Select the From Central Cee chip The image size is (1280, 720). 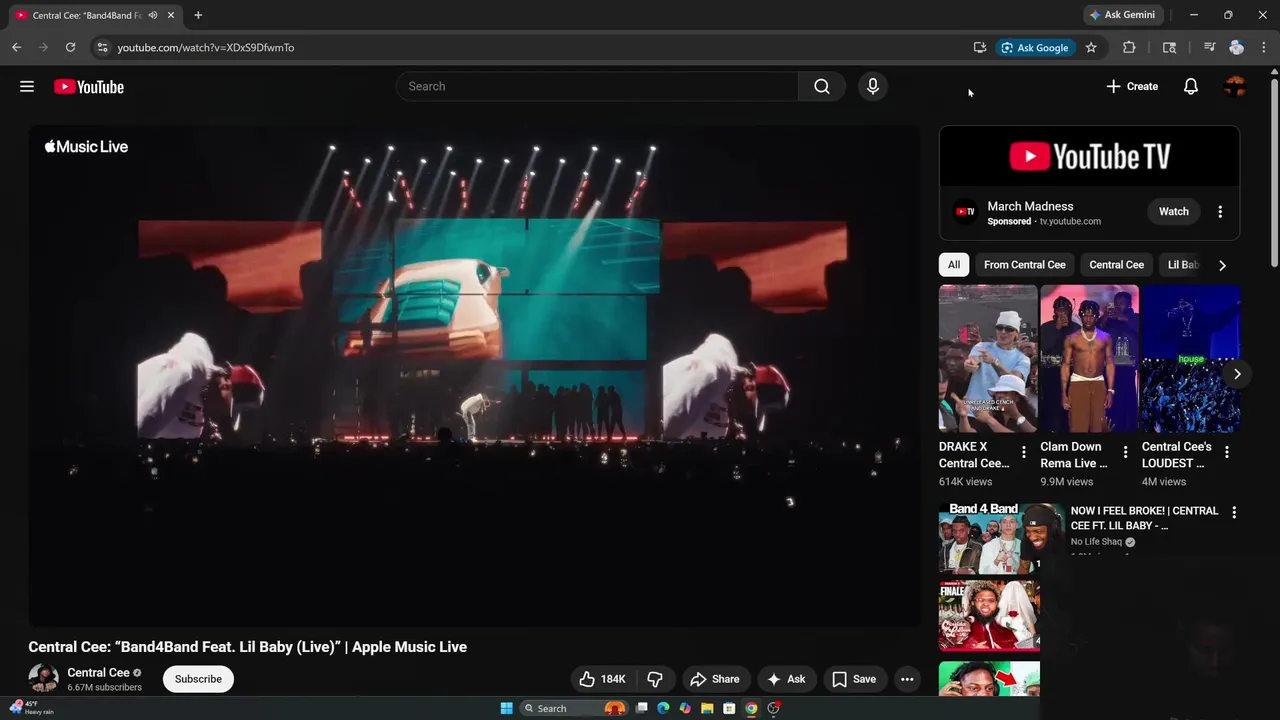[1025, 265]
